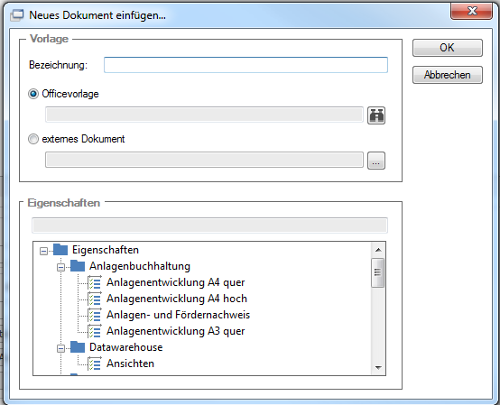The image size is (500, 405).
Task: Select the Anlagenentwicklung A4 quer report icon
Action: point(94,283)
